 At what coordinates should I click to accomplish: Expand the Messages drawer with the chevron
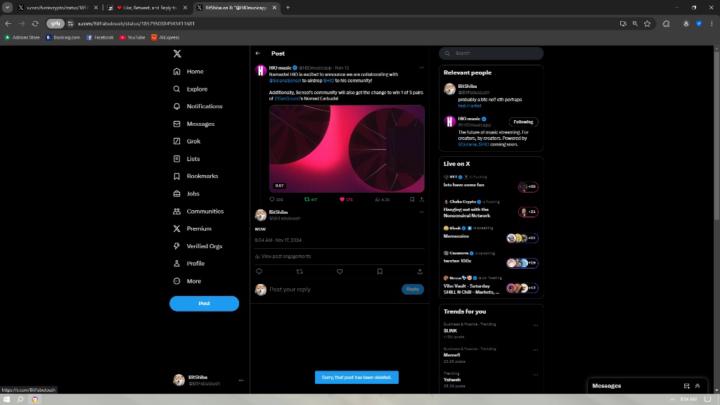698,385
